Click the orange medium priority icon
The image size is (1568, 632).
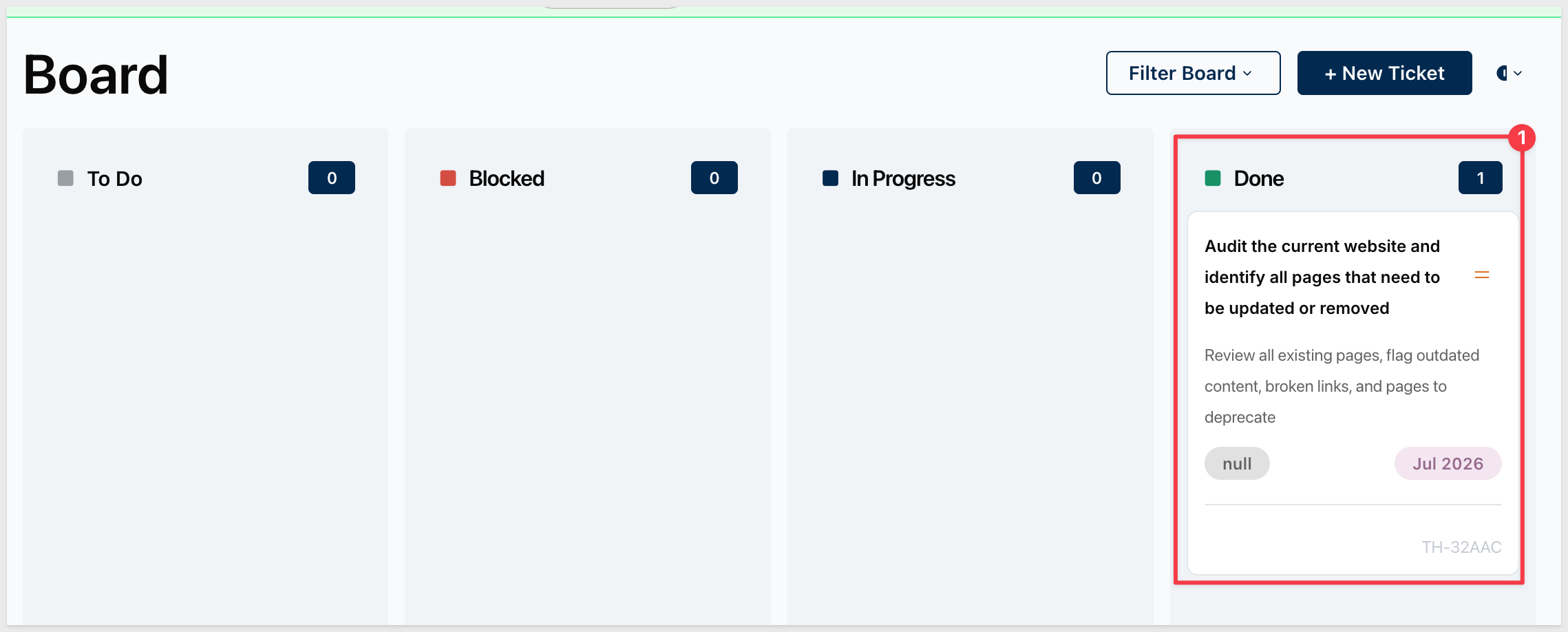(x=1482, y=275)
